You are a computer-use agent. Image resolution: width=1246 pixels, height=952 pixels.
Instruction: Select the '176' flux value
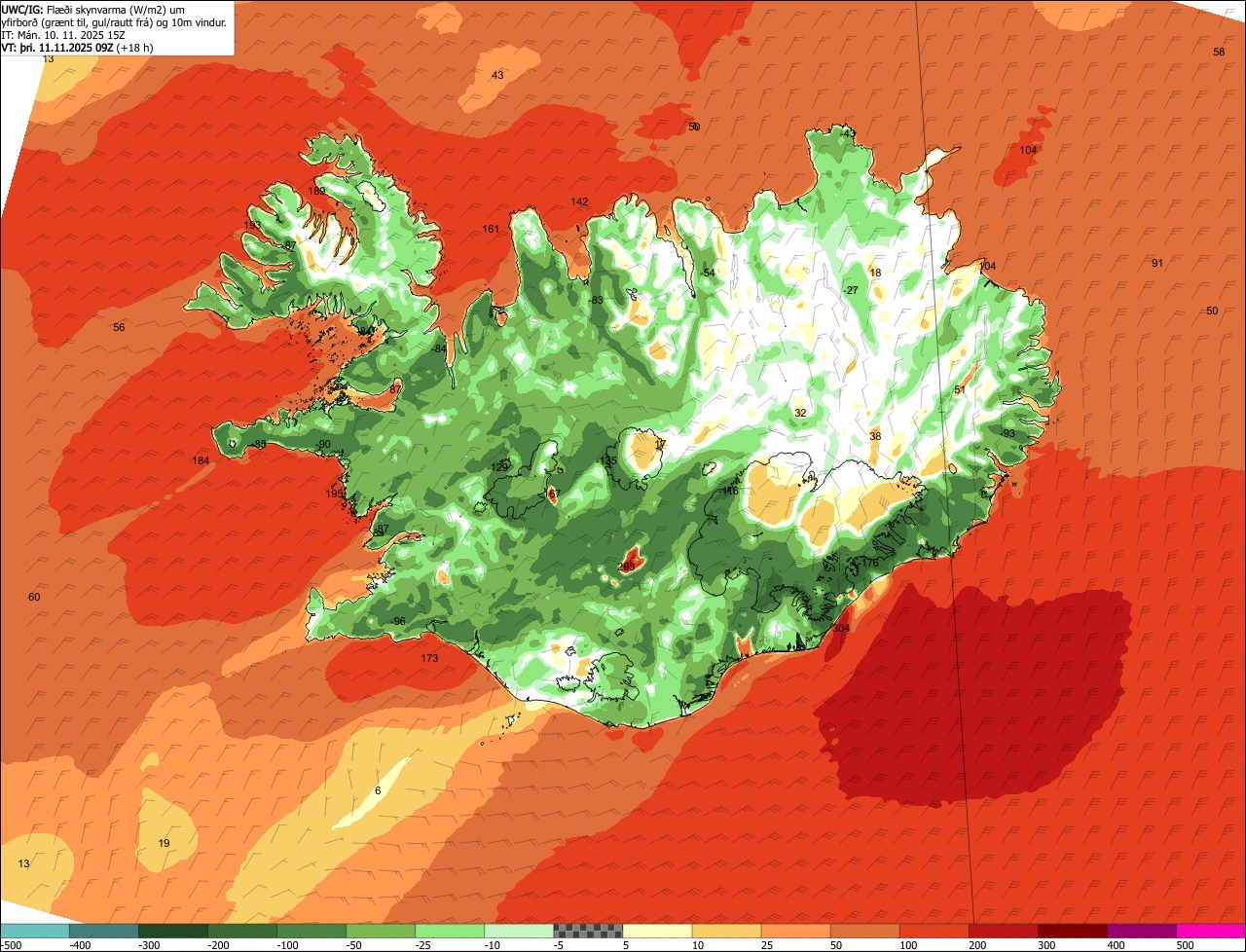pos(870,563)
